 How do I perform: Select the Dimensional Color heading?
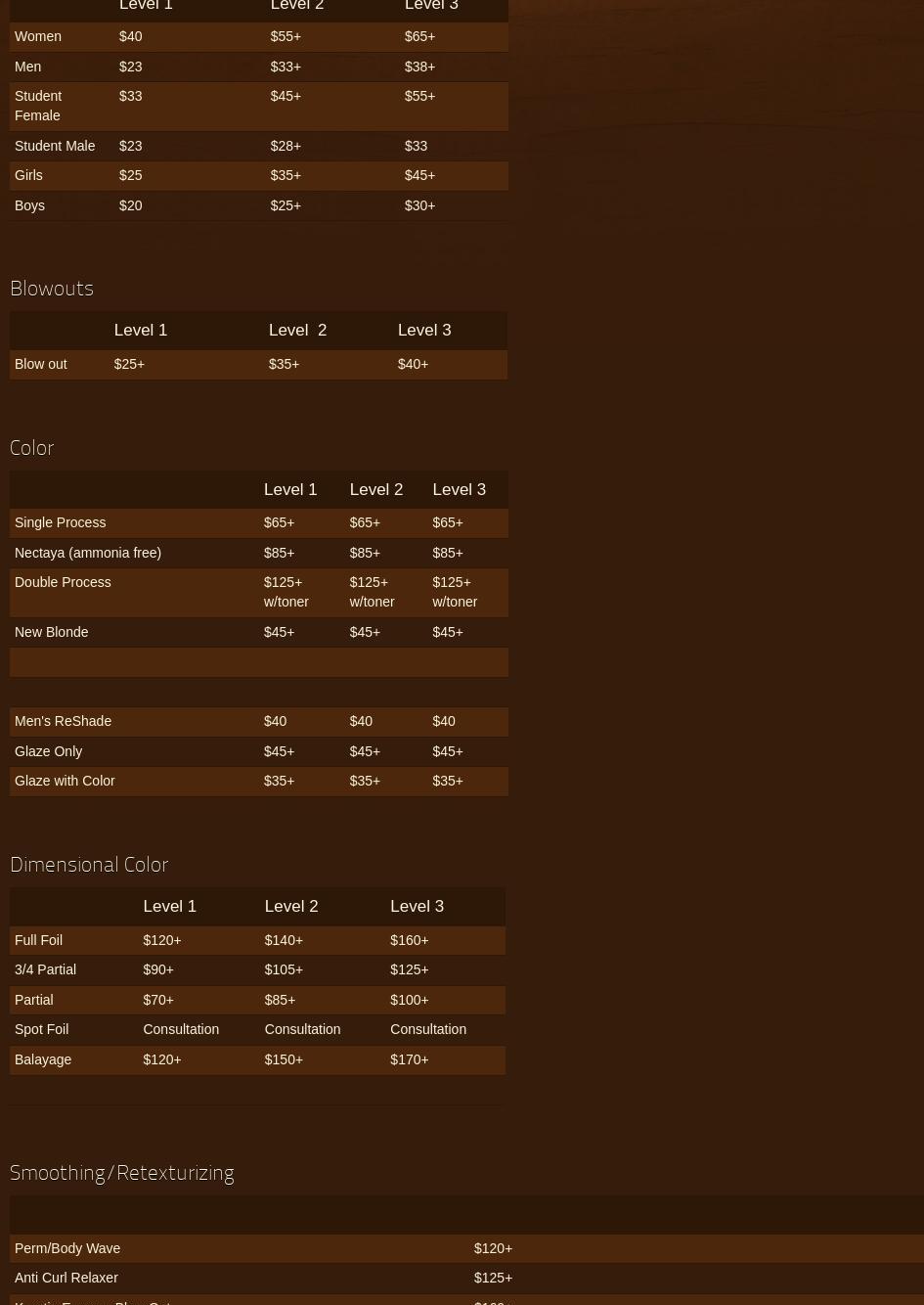pos(89,865)
